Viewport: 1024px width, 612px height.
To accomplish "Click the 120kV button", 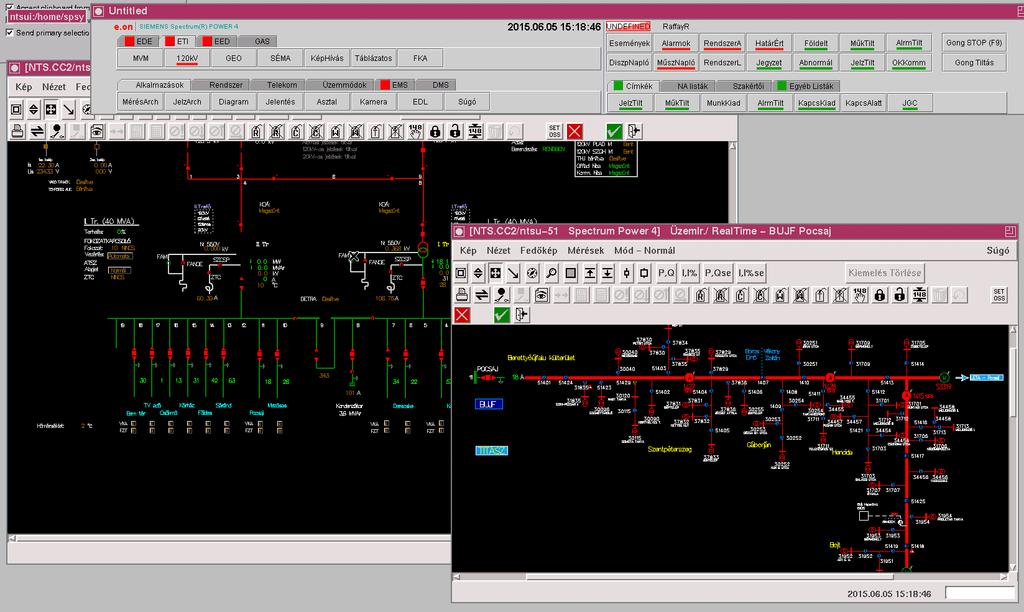I will click(187, 58).
